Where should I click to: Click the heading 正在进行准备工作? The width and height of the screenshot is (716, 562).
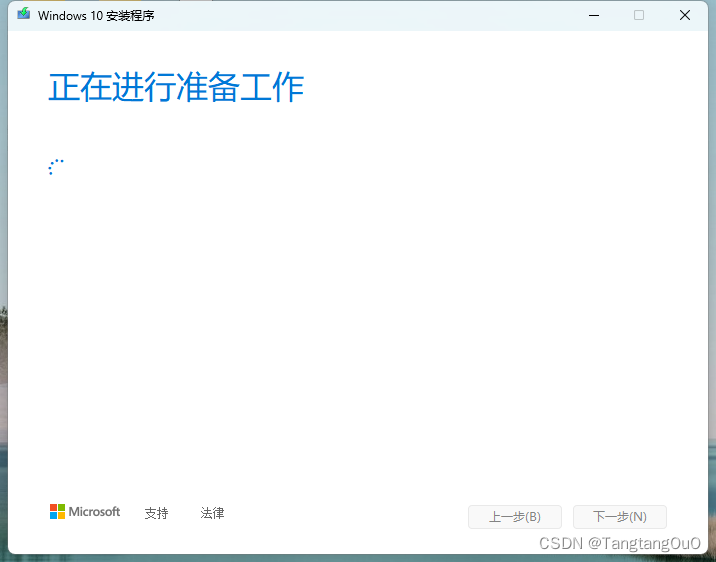176,87
